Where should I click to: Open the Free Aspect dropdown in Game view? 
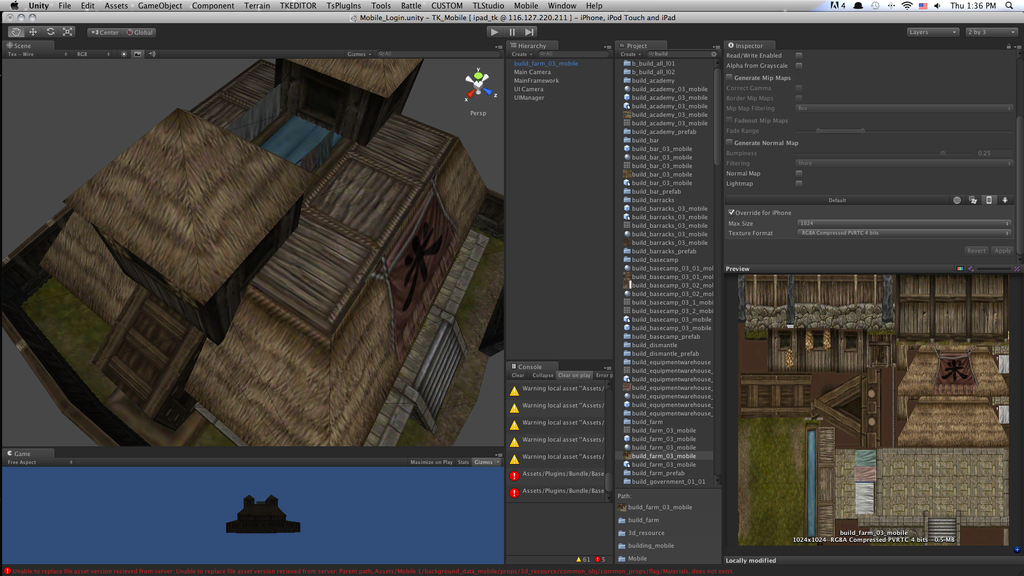(39, 462)
